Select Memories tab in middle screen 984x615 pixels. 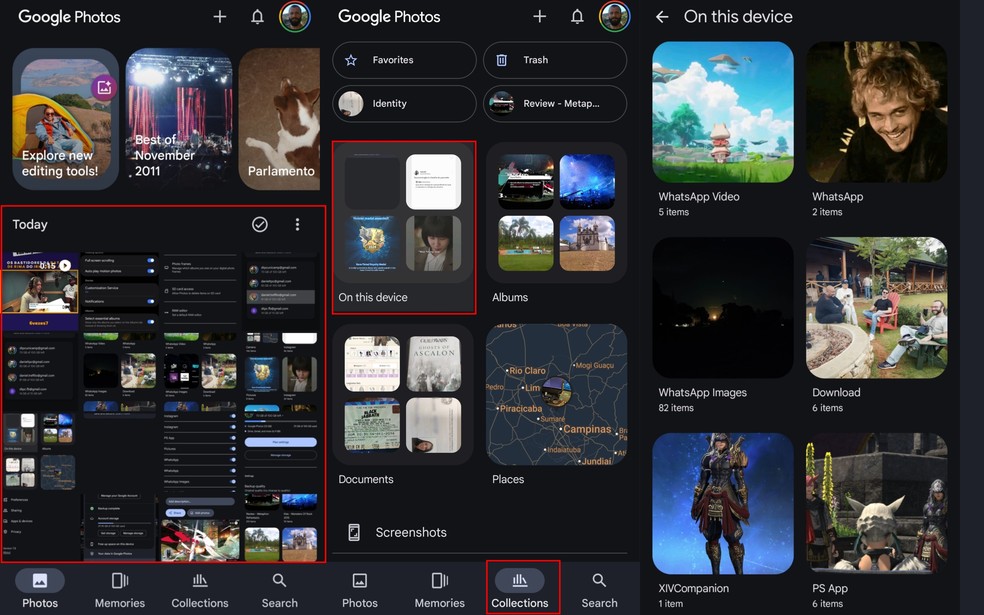(439, 589)
